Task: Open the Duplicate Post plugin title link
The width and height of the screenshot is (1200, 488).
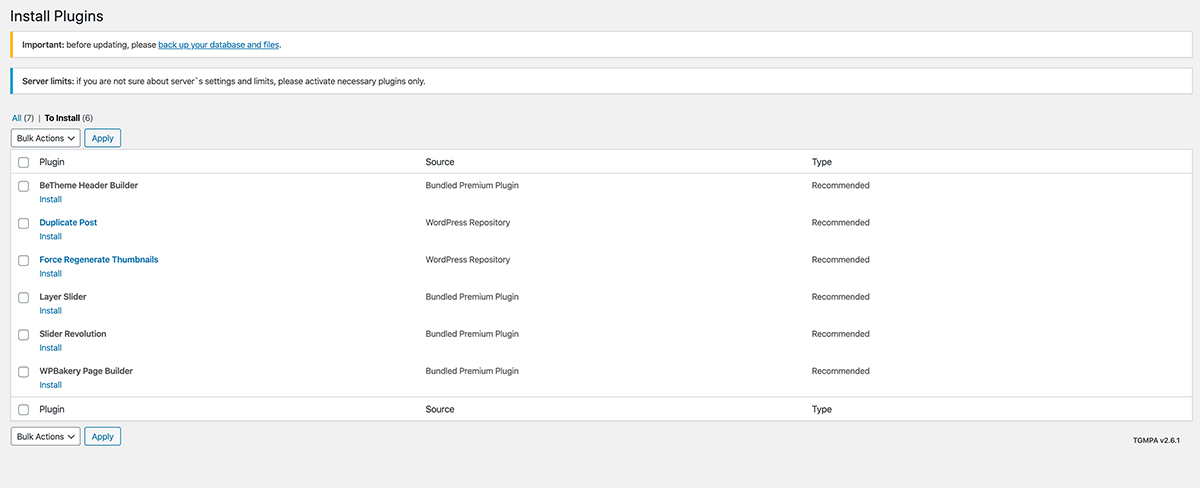Action: click(x=68, y=222)
